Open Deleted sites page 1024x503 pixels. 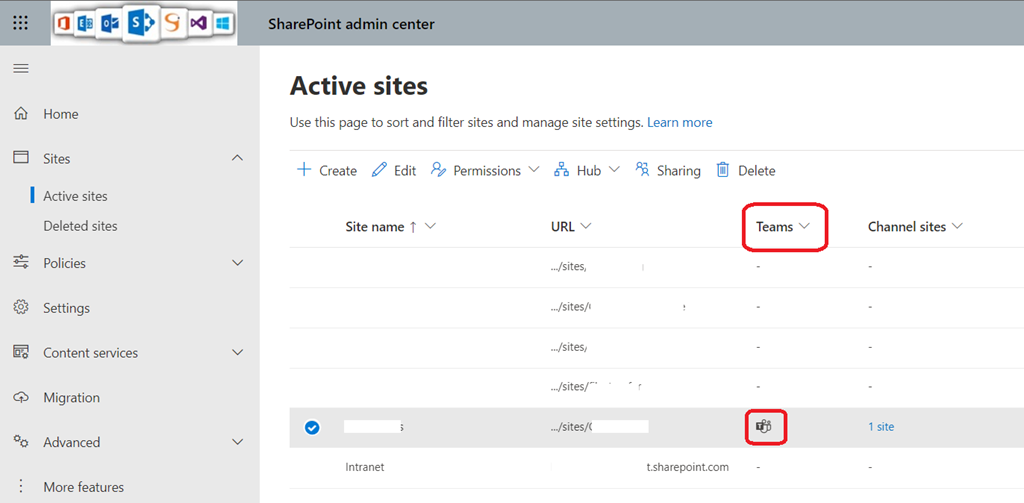pyautogui.click(x=80, y=226)
